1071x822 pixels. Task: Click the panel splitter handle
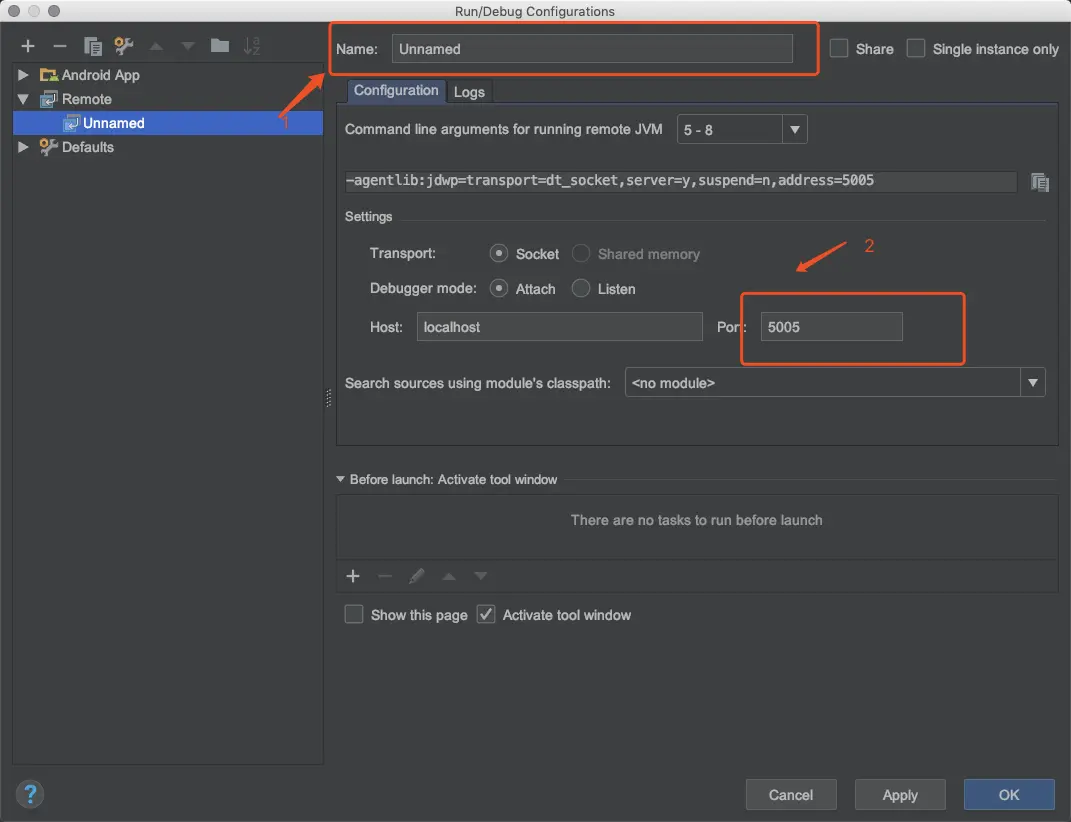click(329, 398)
